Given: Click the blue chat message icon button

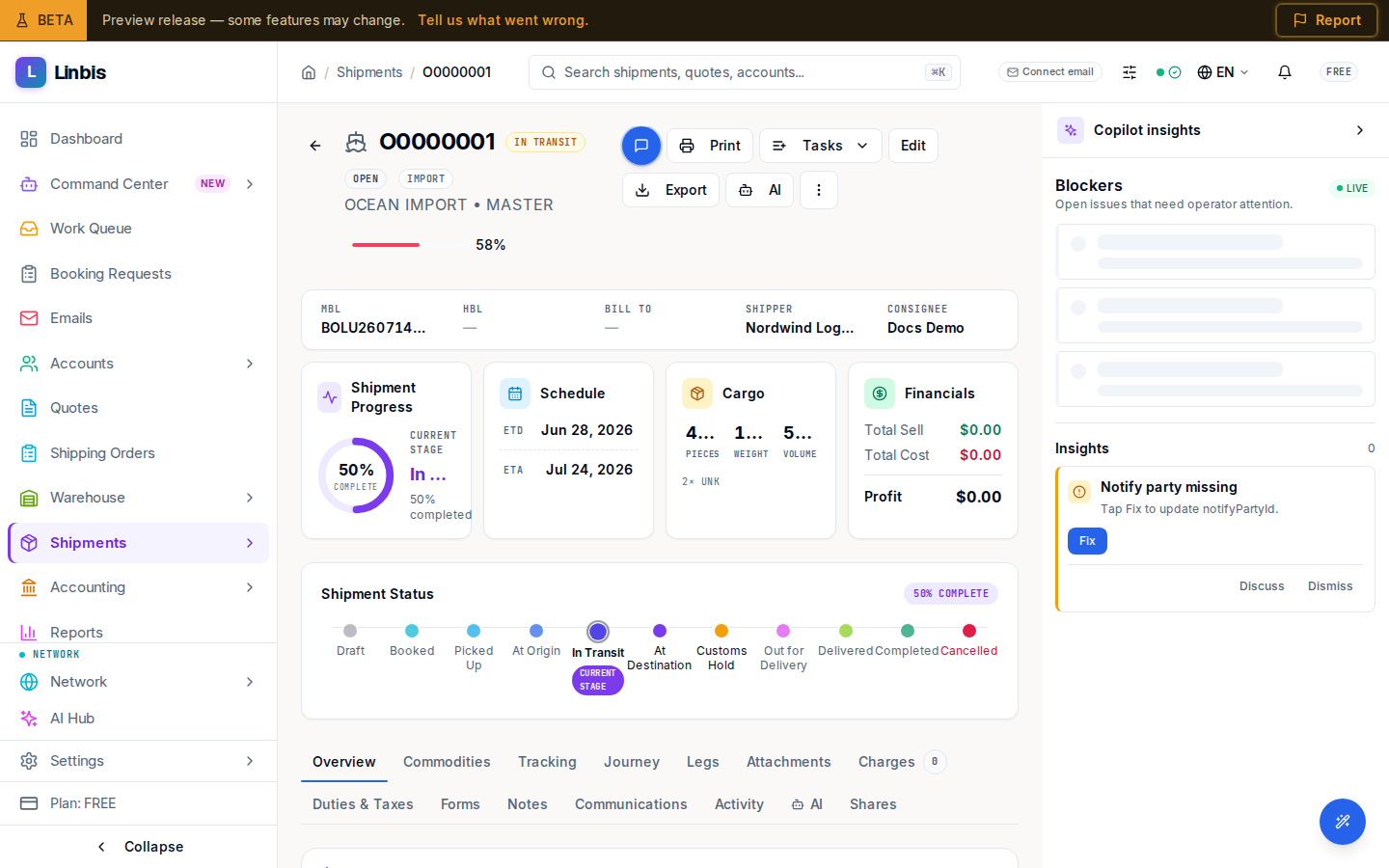Looking at the screenshot, I should 641,146.
